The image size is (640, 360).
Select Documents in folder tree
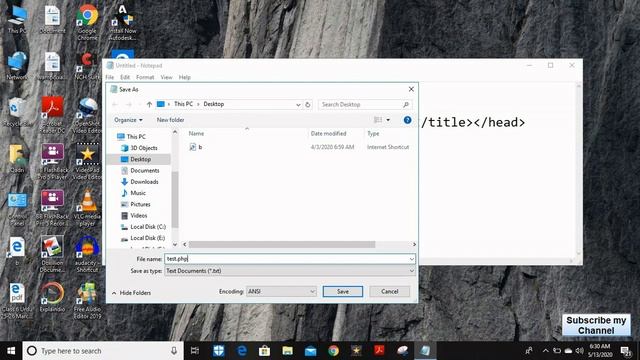144,171
